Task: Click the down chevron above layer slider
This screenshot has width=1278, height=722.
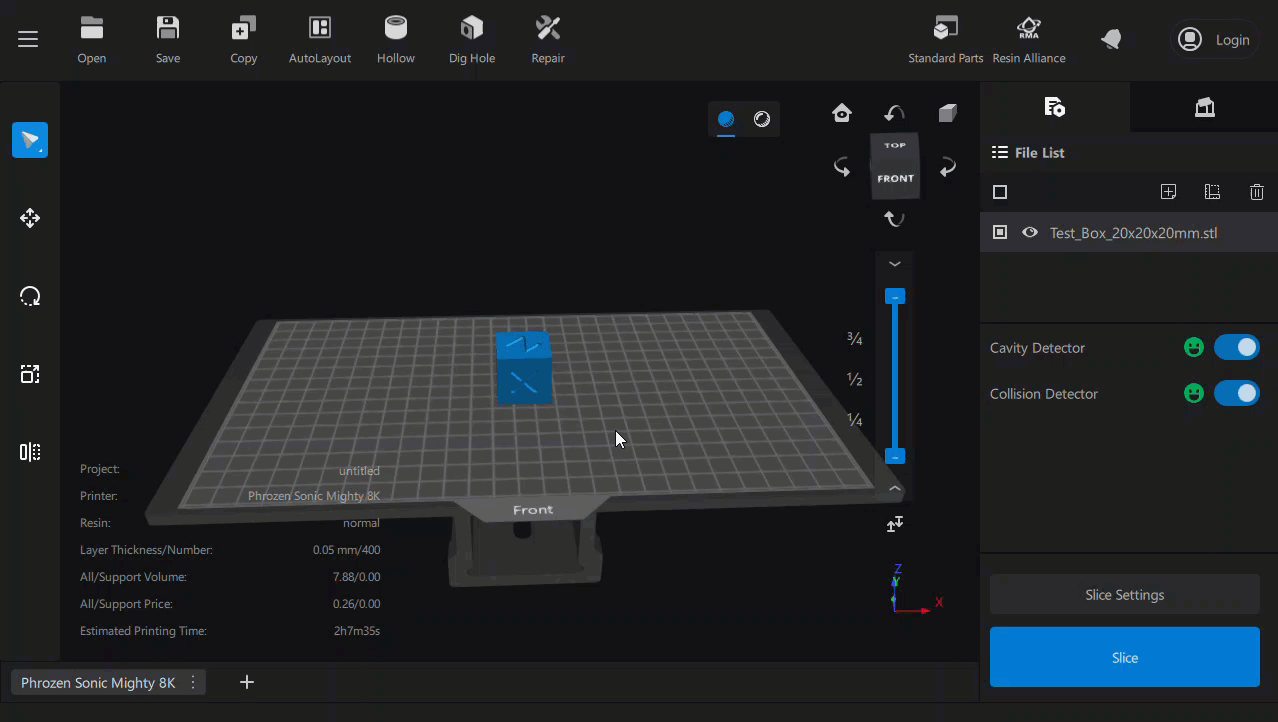Action: tap(895, 264)
